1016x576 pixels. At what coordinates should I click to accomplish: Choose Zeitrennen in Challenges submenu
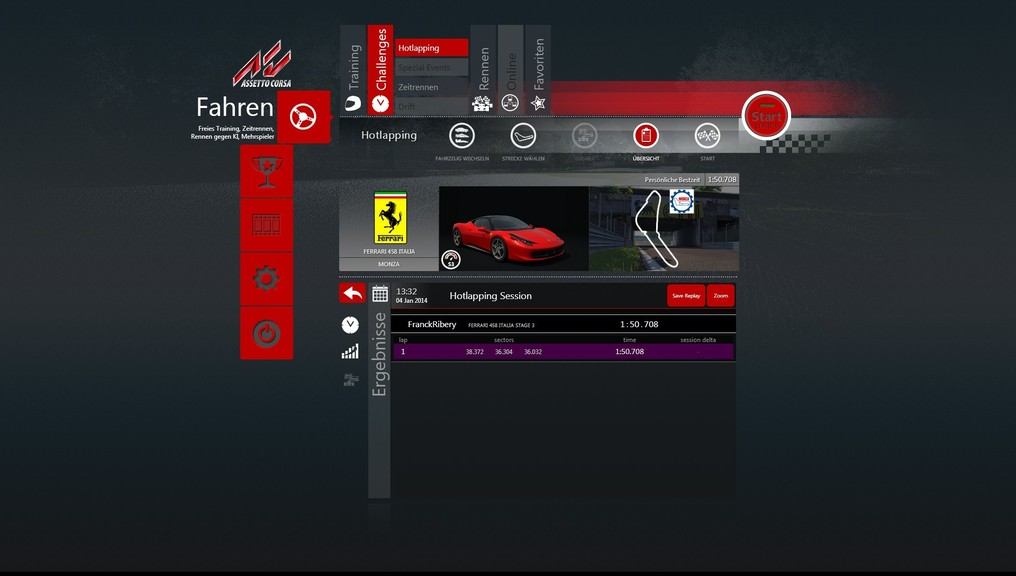pyautogui.click(x=432, y=87)
